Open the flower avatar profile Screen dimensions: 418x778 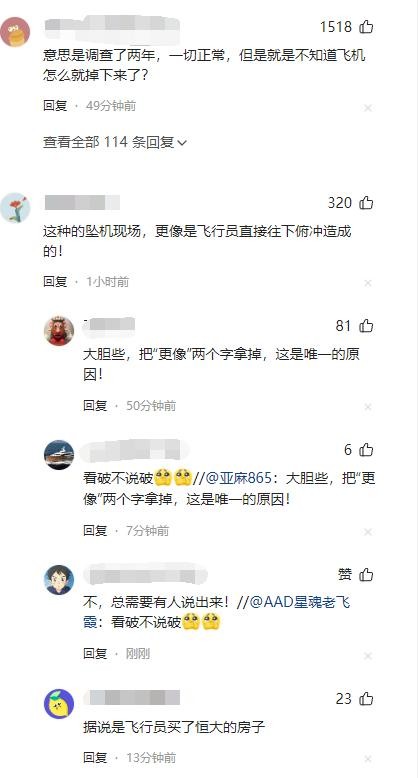(x=15, y=207)
